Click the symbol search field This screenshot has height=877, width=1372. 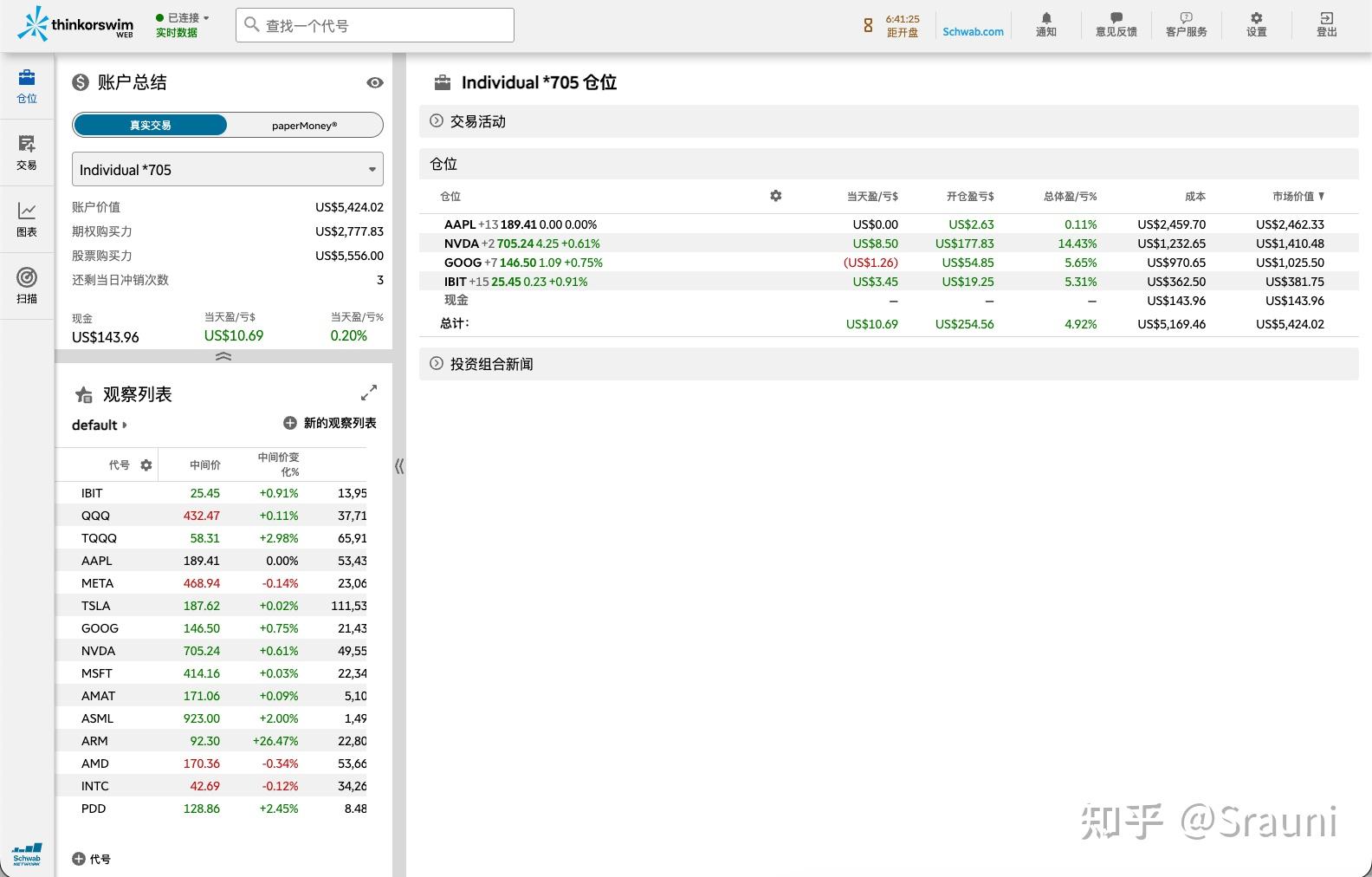[x=375, y=25]
